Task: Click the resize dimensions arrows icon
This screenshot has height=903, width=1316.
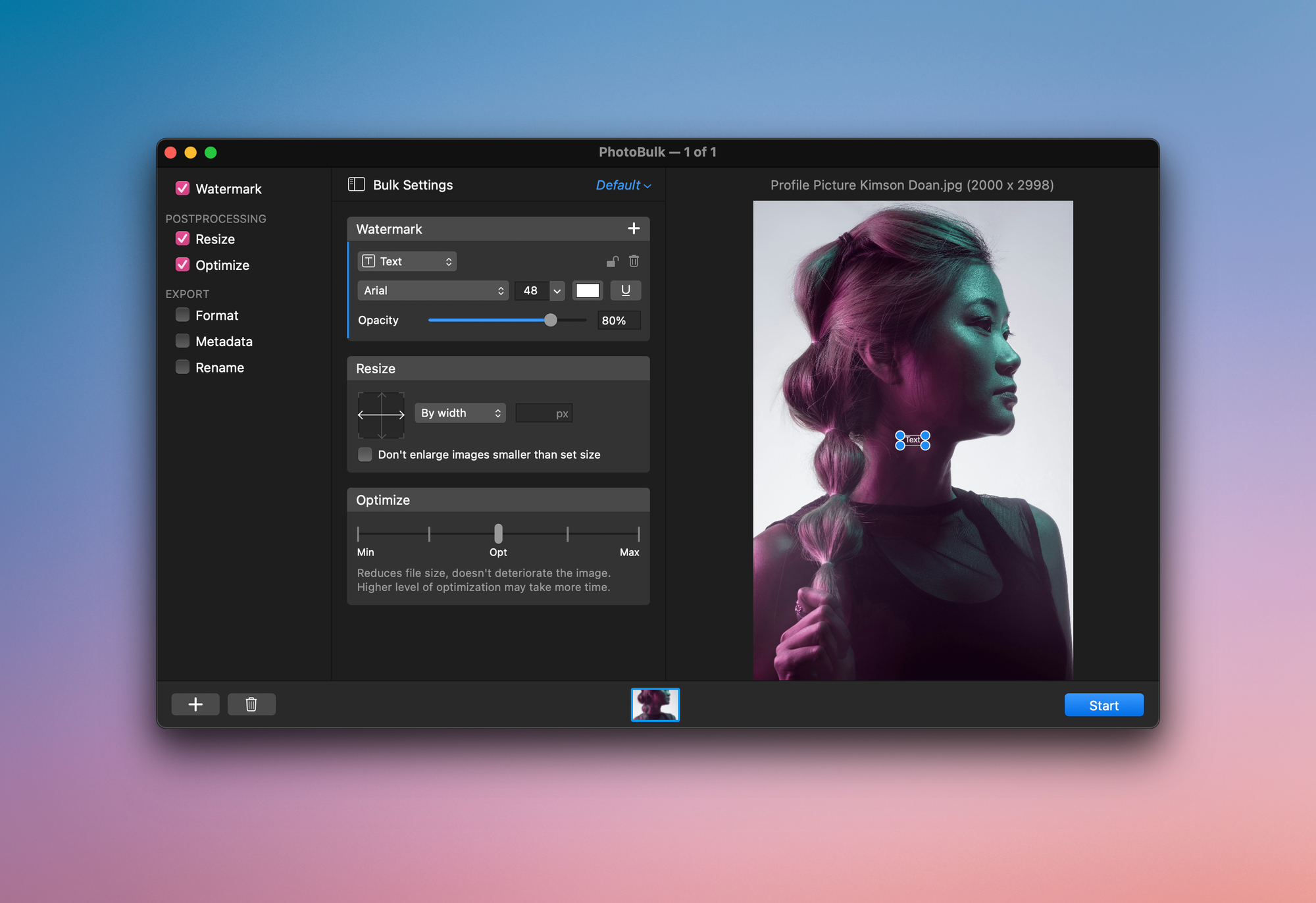Action: click(381, 414)
